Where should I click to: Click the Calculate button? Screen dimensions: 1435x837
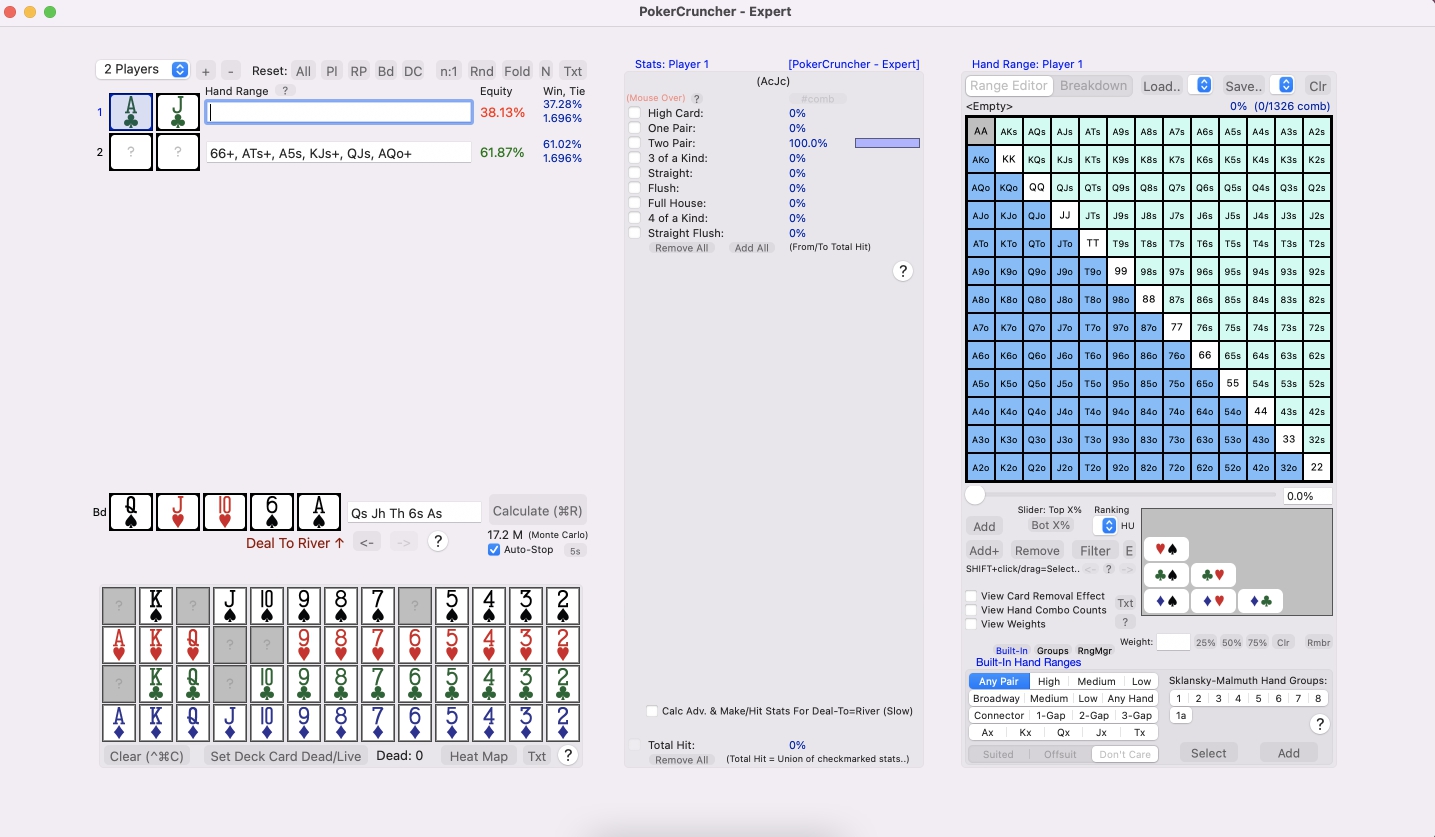[x=537, y=510]
